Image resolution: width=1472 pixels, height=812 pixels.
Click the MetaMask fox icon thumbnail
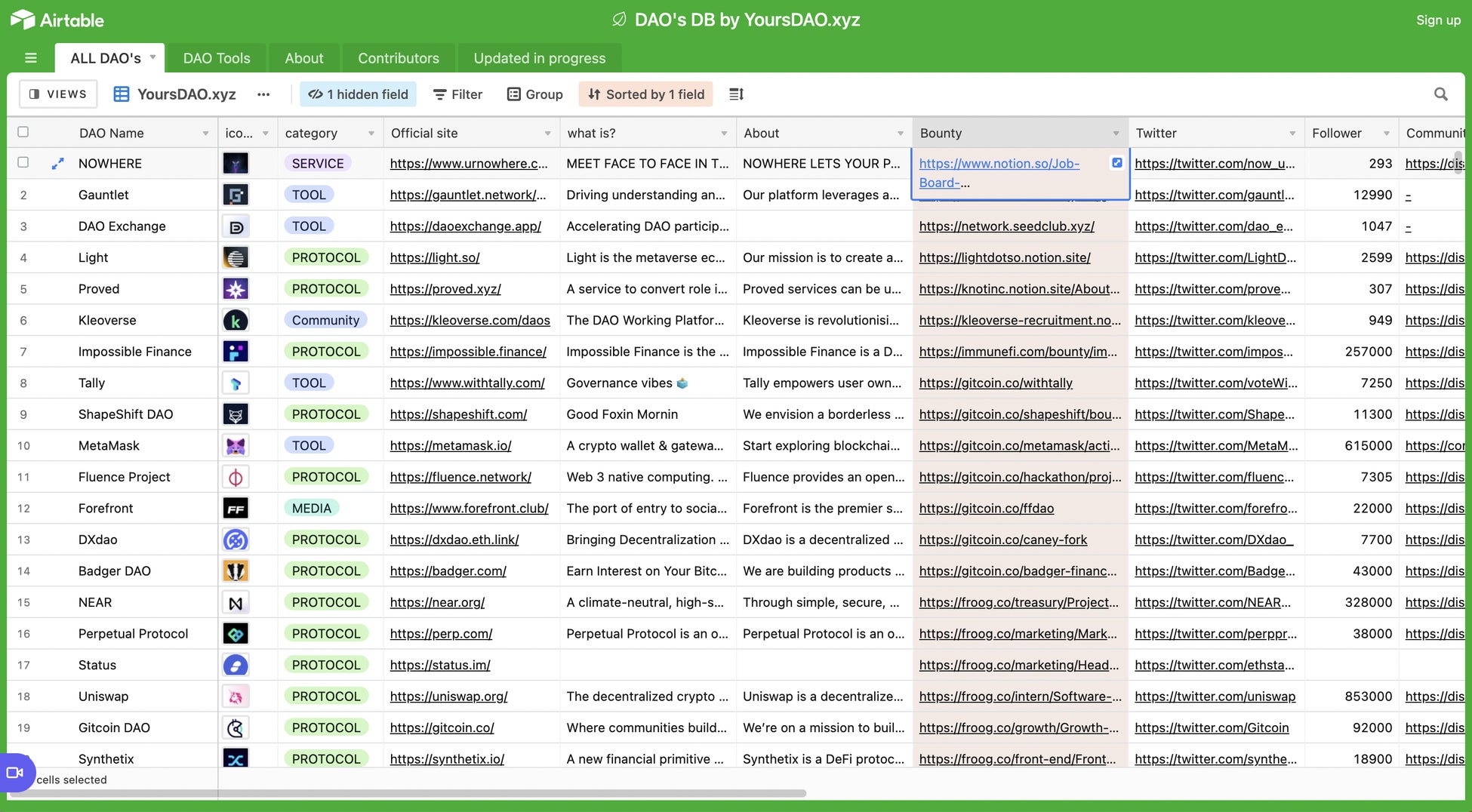[236, 446]
